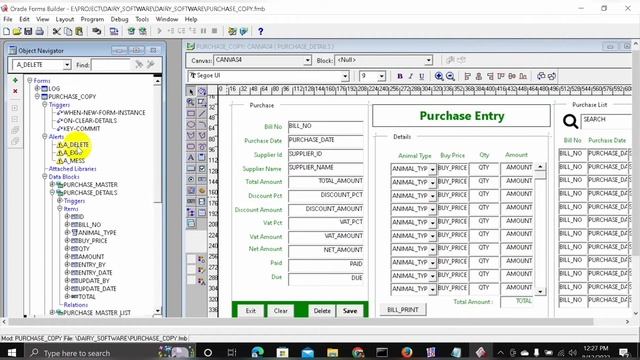
Task: Toggle Underline text formatting
Action: point(422,76)
